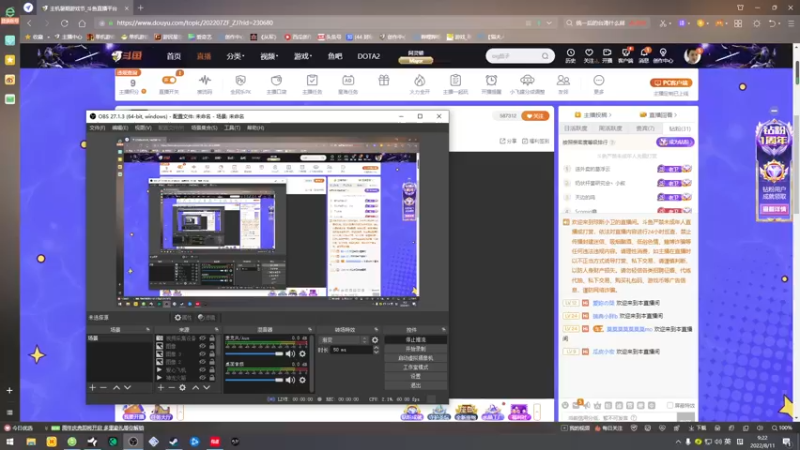Toggle the 直播开关 live switch
Image resolution: width=800 pixels, height=450 pixels.
(169, 80)
